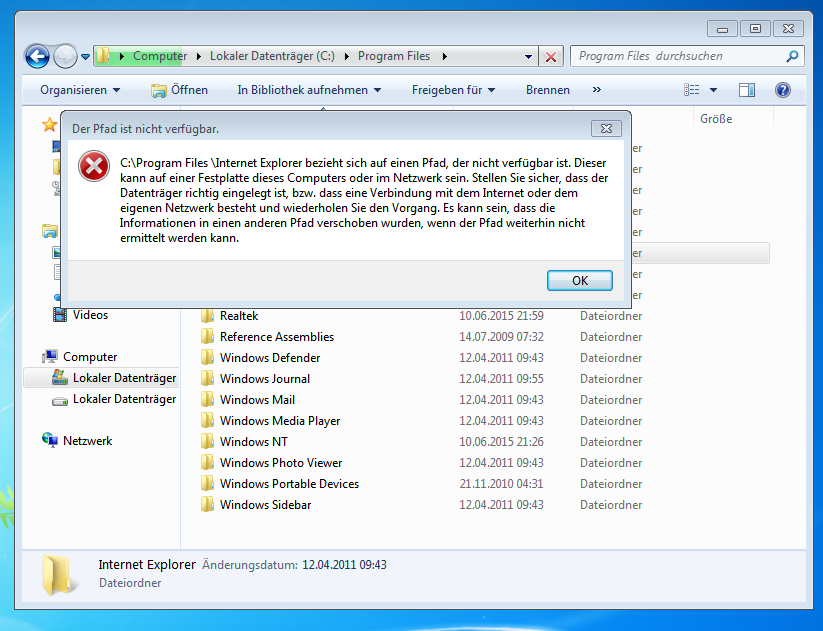Open the view options dropdown arrow
823x631 pixels.
[713, 90]
